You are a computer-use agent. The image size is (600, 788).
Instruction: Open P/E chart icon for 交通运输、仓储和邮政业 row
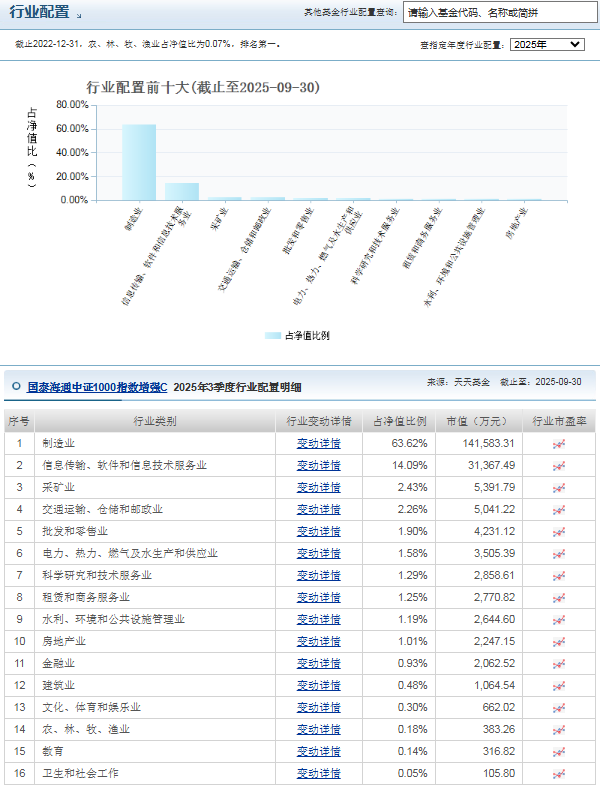[559, 510]
